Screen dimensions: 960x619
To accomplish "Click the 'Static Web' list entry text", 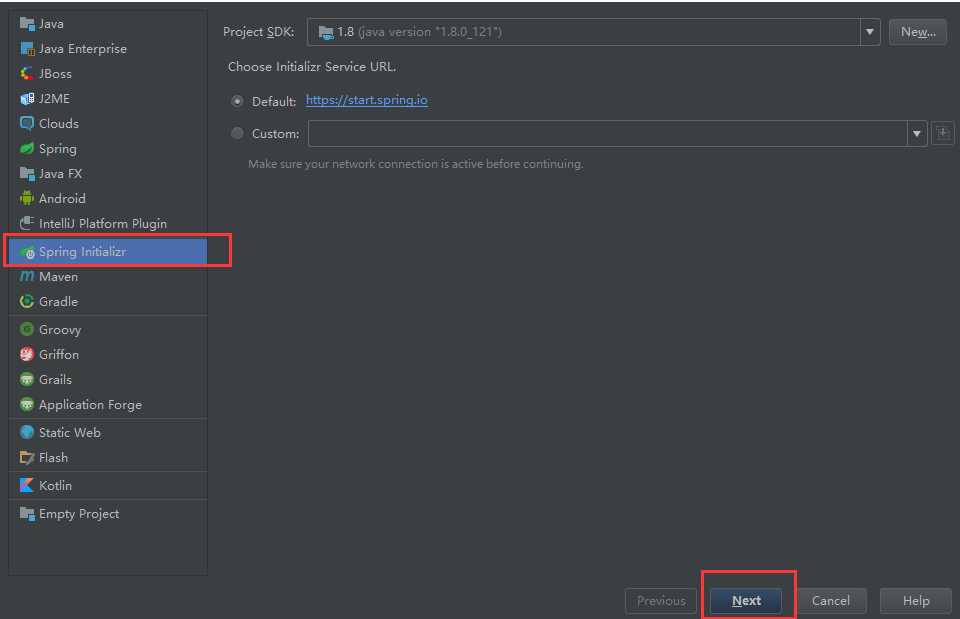I will click(70, 432).
